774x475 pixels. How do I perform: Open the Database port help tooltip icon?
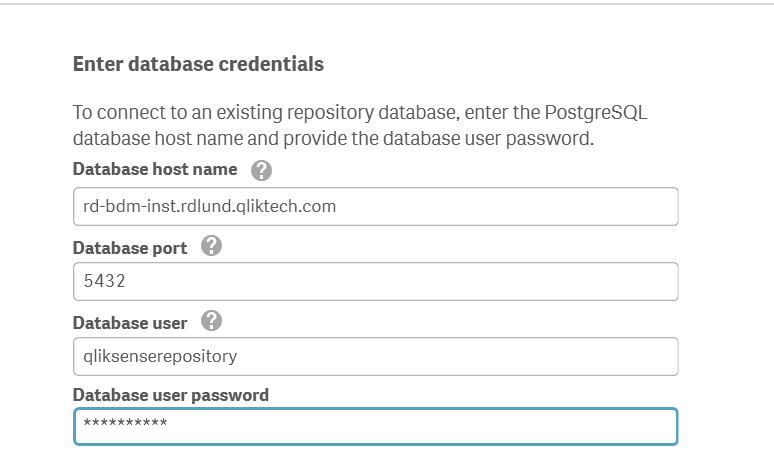[x=211, y=246]
